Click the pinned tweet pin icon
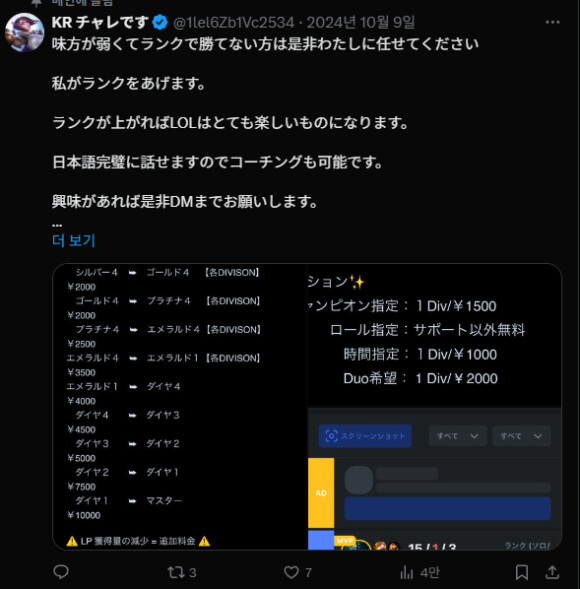This screenshot has height=589, width=580. coord(36,3)
